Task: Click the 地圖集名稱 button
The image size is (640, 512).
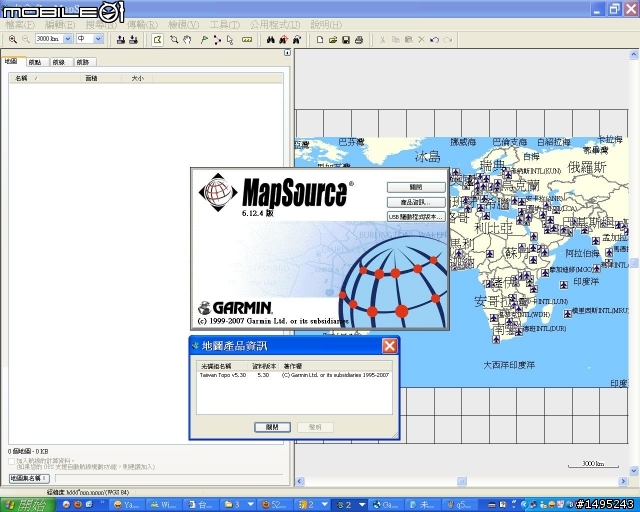Action: point(29,478)
